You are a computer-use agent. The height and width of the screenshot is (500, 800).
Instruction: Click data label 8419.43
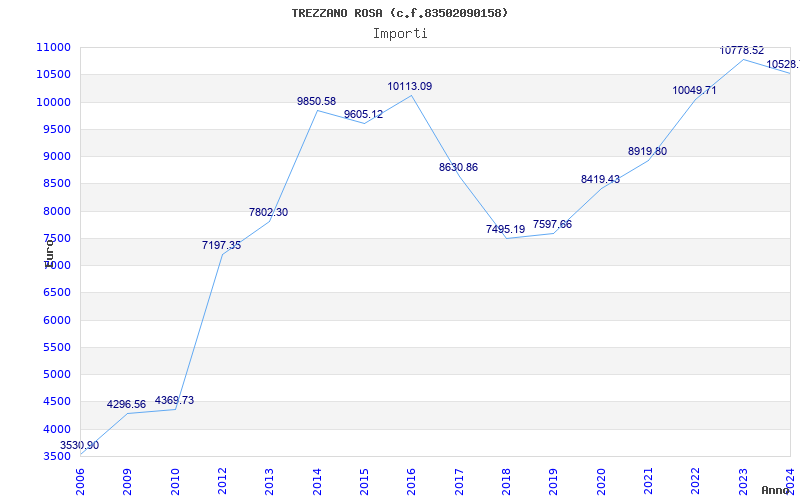pyautogui.click(x=600, y=180)
